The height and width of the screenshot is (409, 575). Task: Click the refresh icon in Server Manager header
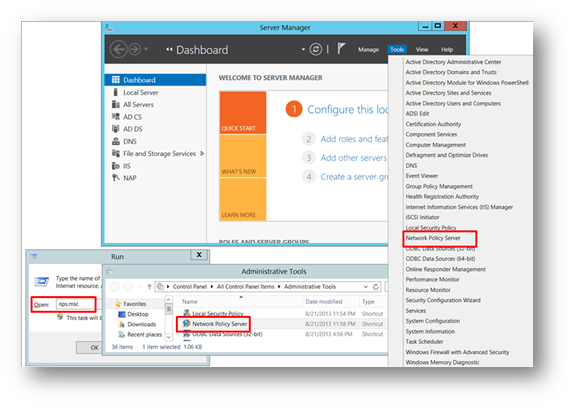316,49
